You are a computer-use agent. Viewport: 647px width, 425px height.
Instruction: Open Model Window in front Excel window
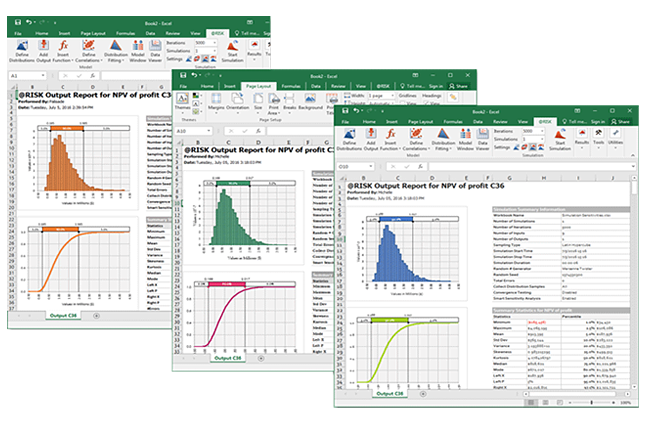tap(465, 139)
